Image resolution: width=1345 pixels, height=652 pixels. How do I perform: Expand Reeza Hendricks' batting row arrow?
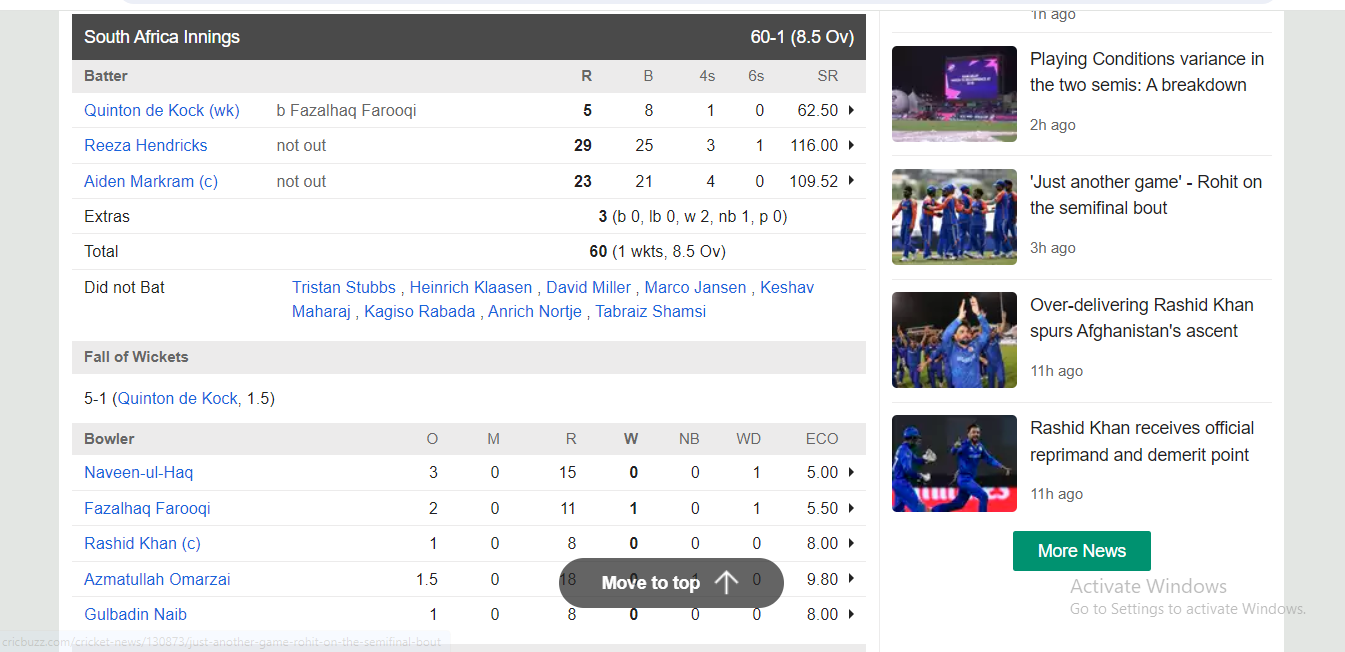pyautogui.click(x=851, y=145)
